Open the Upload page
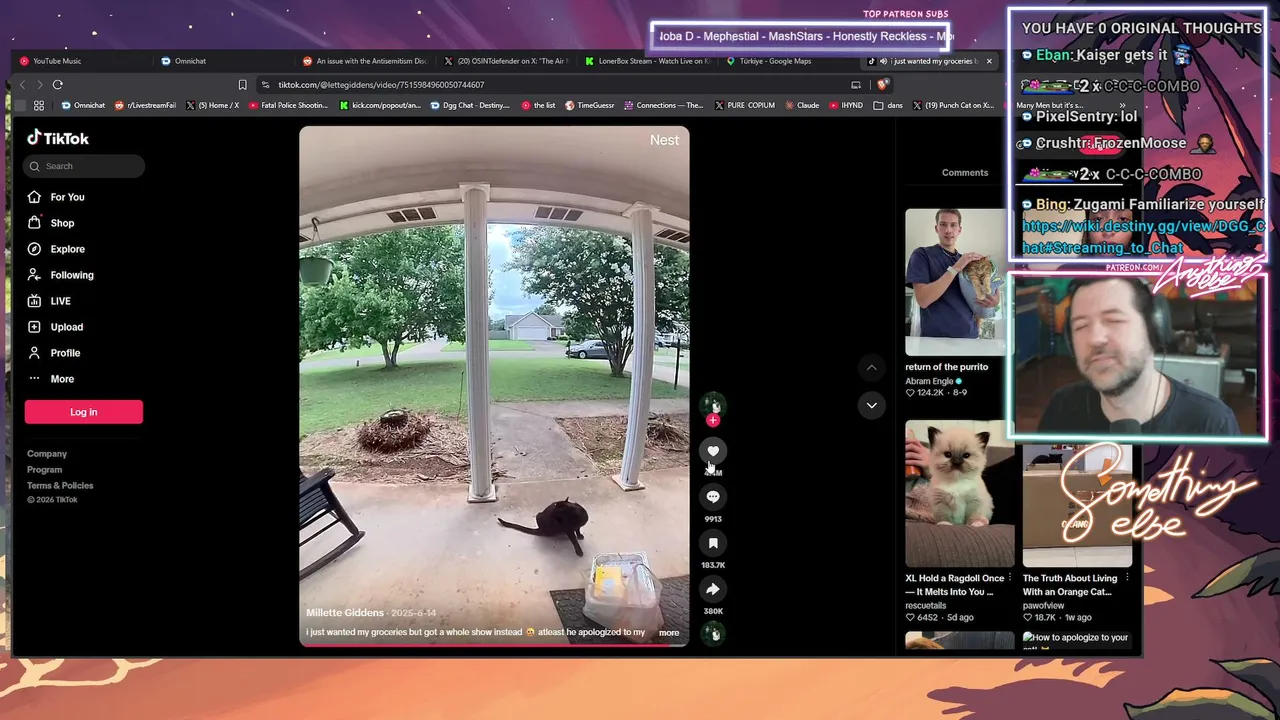This screenshot has height=720, width=1280. (x=67, y=327)
